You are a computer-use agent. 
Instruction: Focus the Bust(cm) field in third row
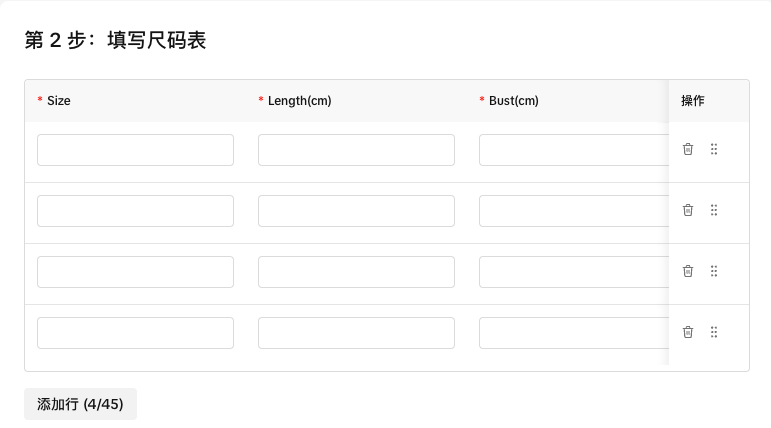572,272
